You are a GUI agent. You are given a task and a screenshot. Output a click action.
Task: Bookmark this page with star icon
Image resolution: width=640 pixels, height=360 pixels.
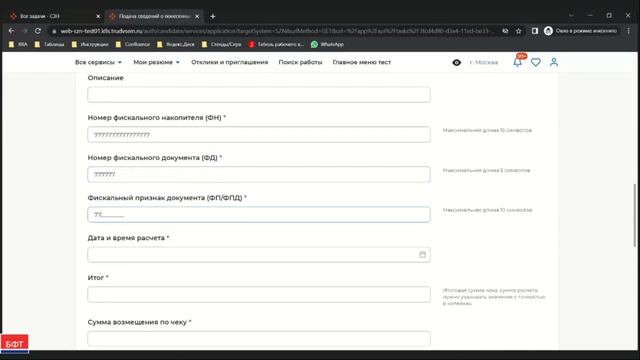click(518, 31)
